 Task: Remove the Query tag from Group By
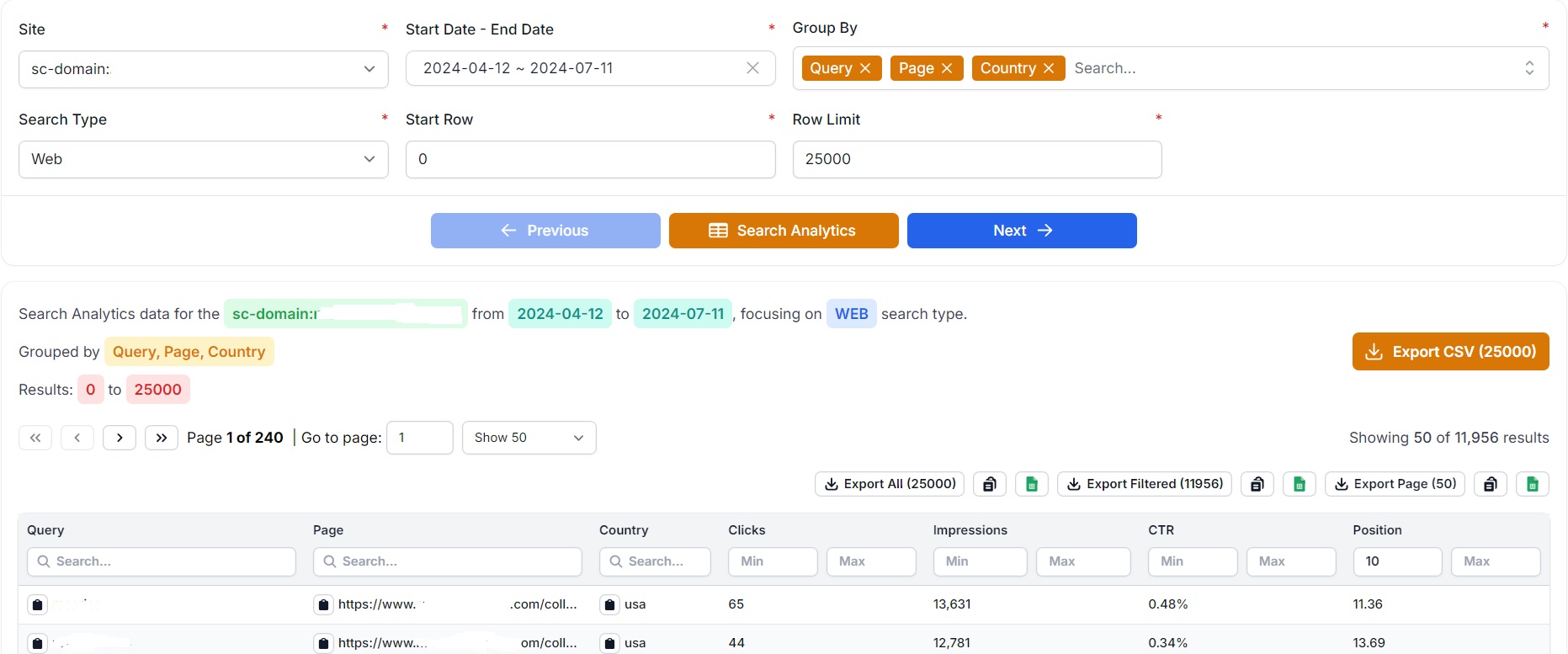tap(865, 68)
